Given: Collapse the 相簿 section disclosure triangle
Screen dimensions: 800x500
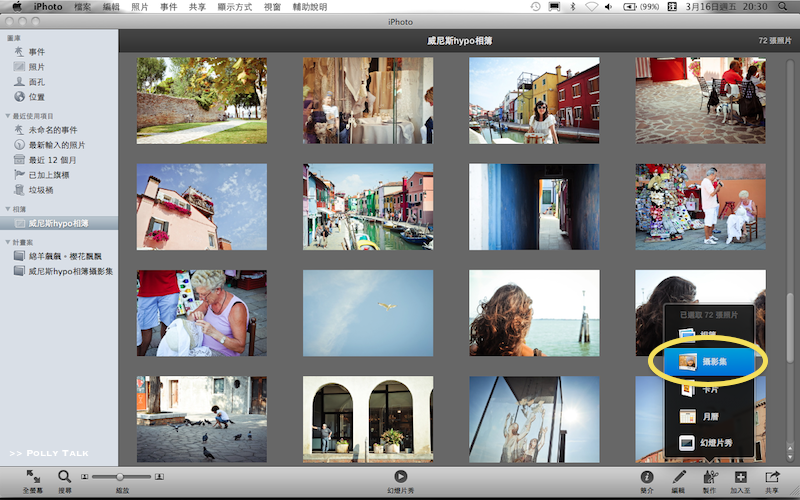Looking at the screenshot, I should [x=7, y=209].
